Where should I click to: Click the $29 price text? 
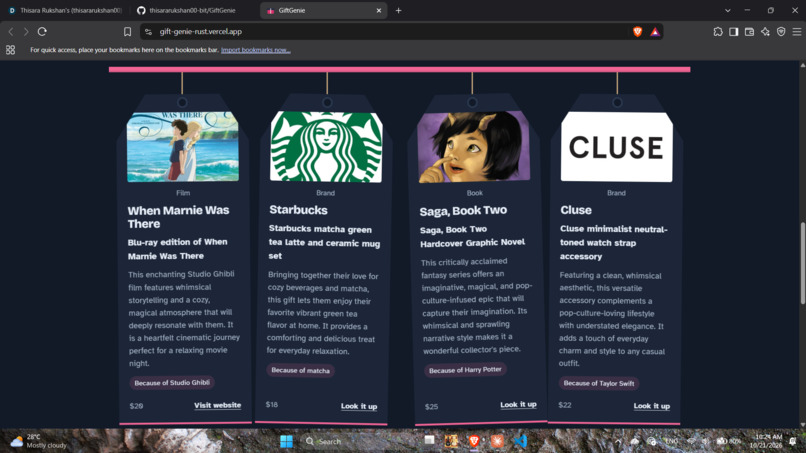[136, 406]
